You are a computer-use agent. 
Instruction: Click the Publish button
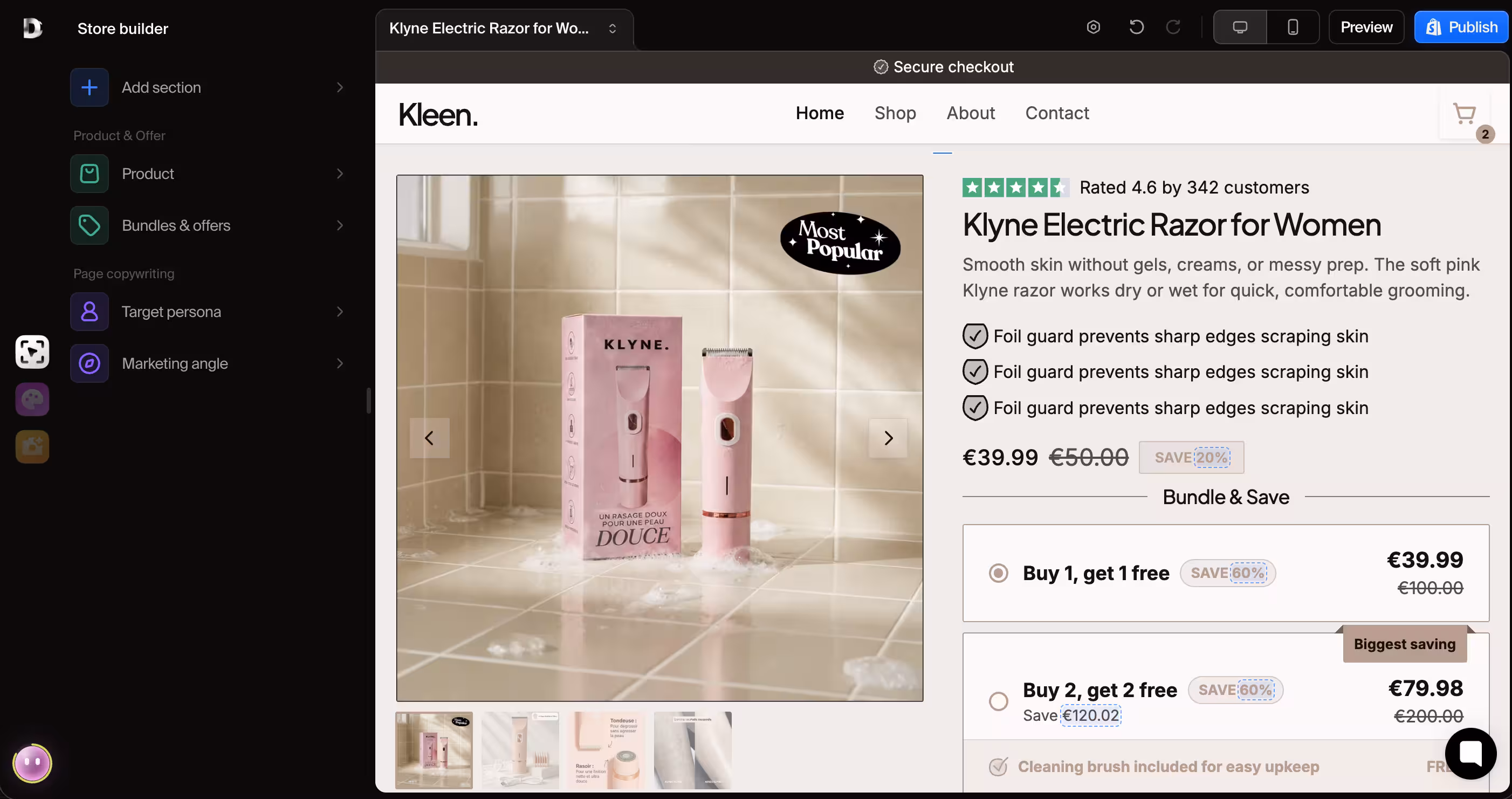1461,27
